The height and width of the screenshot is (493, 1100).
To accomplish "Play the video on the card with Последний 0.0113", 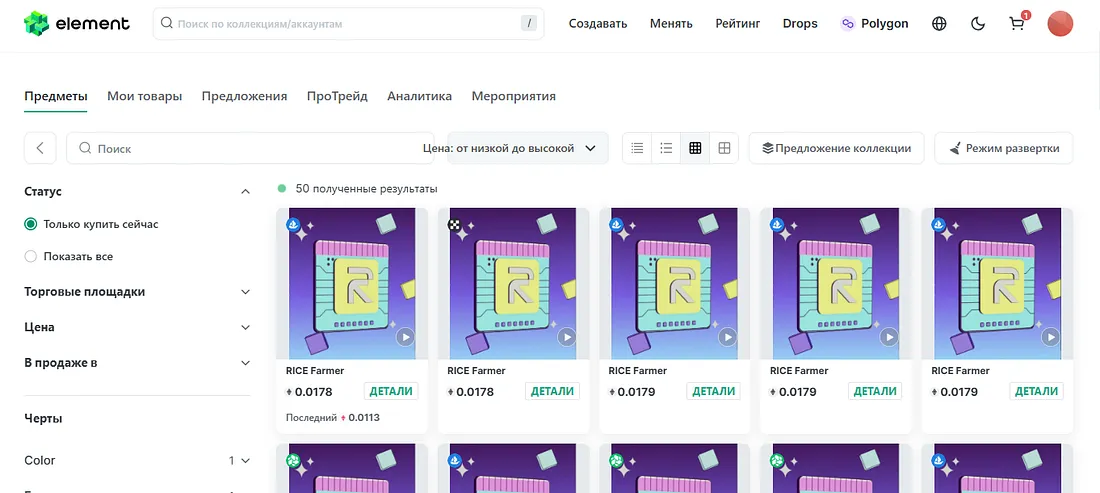I will tap(405, 337).
